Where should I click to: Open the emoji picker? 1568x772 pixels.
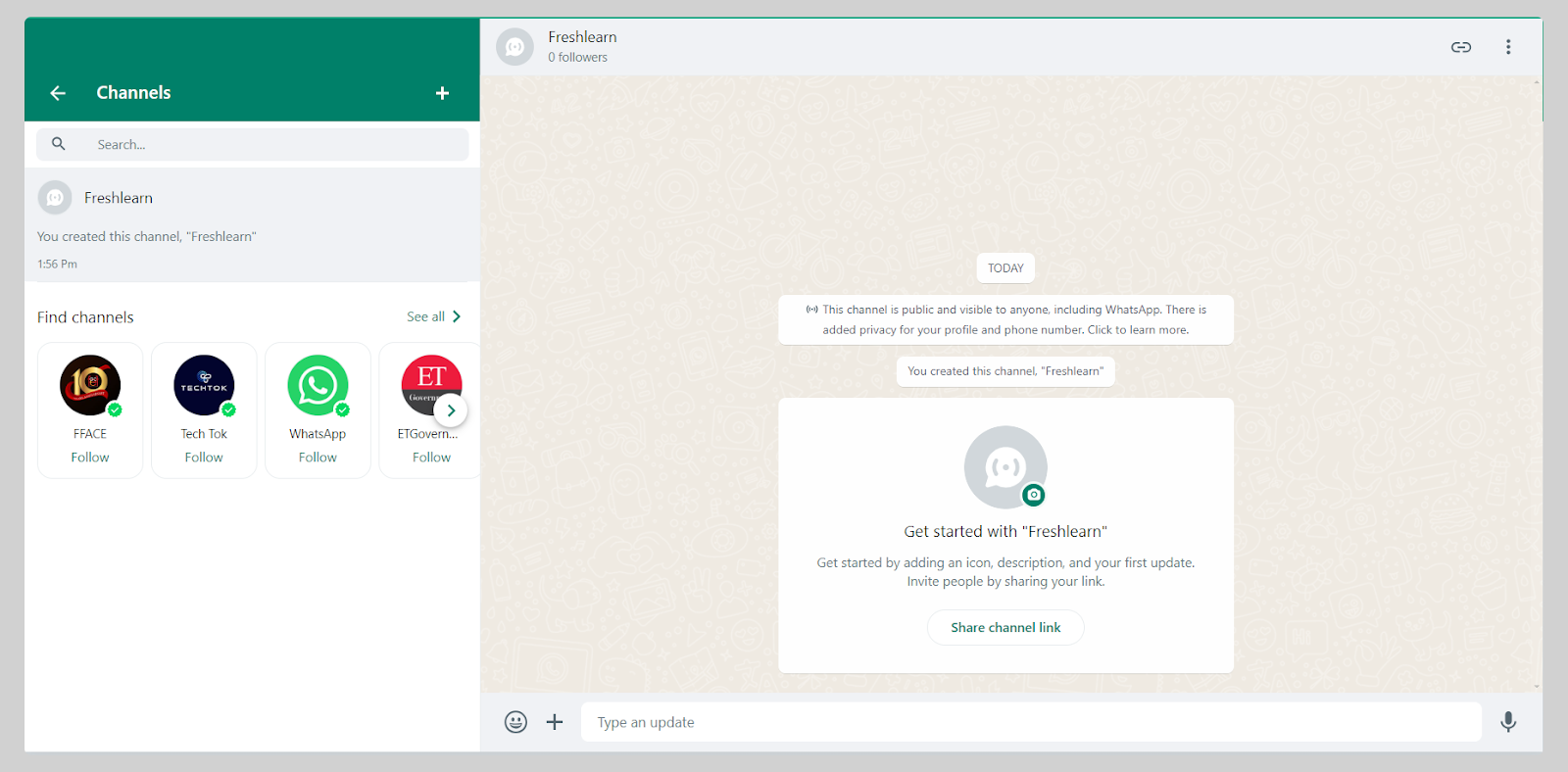pyautogui.click(x=515, y=722)
